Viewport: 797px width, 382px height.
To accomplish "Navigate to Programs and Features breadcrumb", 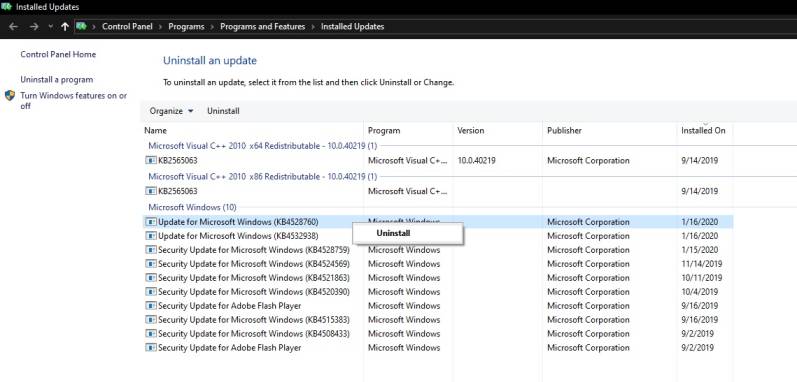I will [262, 26].
